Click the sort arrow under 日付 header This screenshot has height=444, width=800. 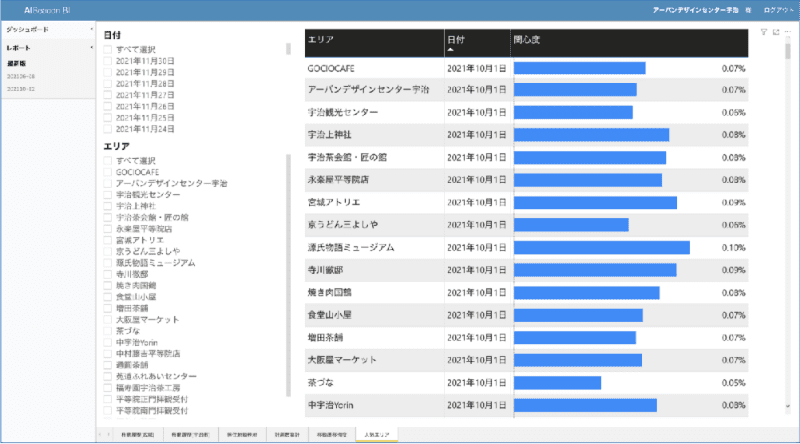pyautogui.click(x=450, y=48)
